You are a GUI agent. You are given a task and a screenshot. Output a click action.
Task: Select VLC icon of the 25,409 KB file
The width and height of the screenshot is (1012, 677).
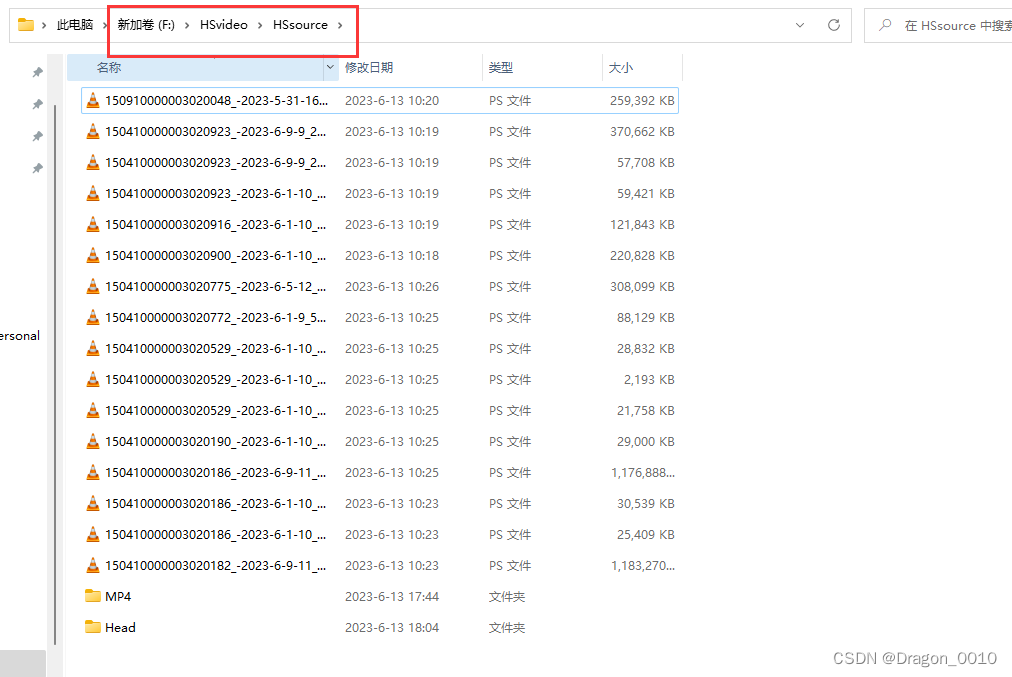pos(93,534)
